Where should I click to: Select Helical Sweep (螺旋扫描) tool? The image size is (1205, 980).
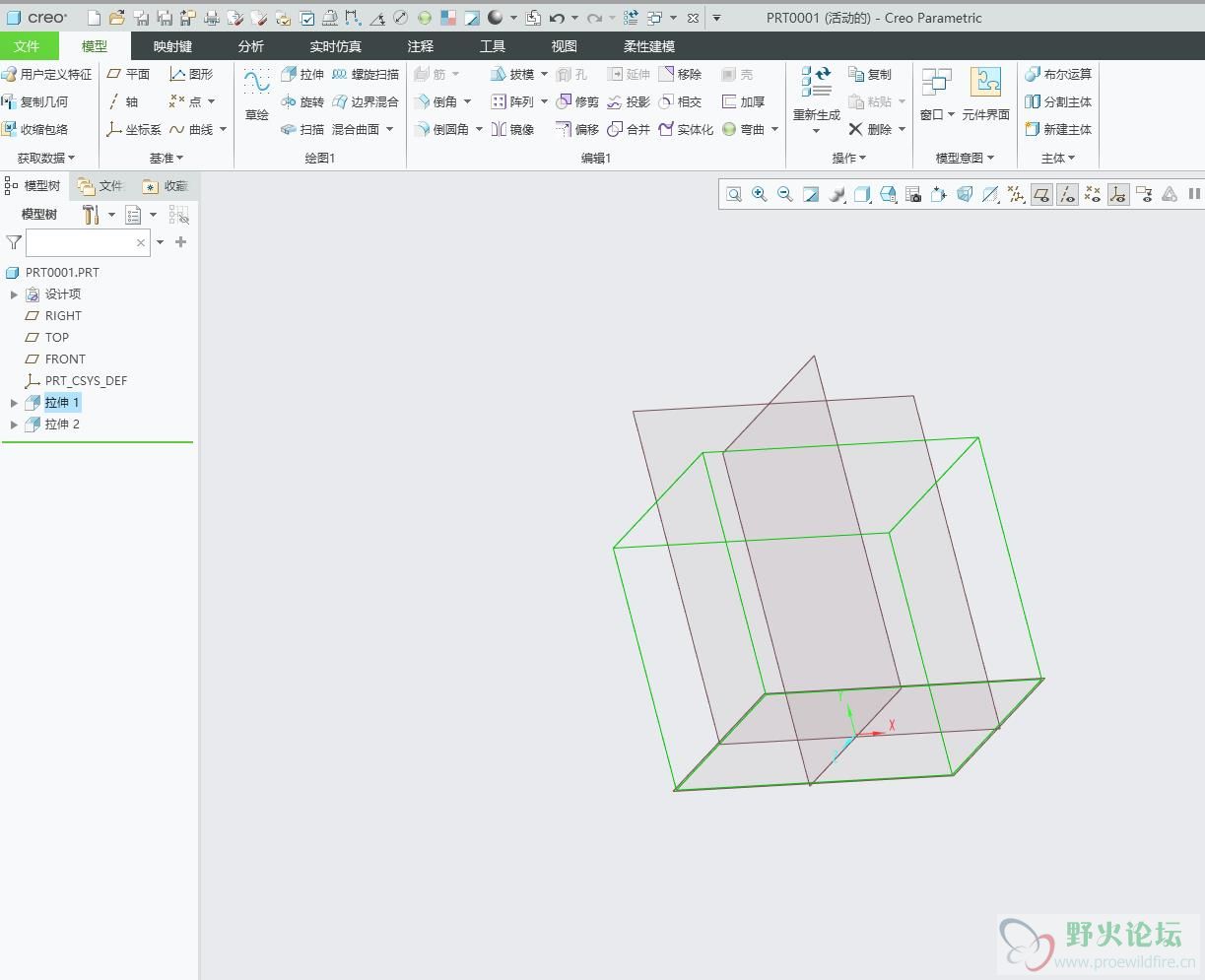coord(366,74)
